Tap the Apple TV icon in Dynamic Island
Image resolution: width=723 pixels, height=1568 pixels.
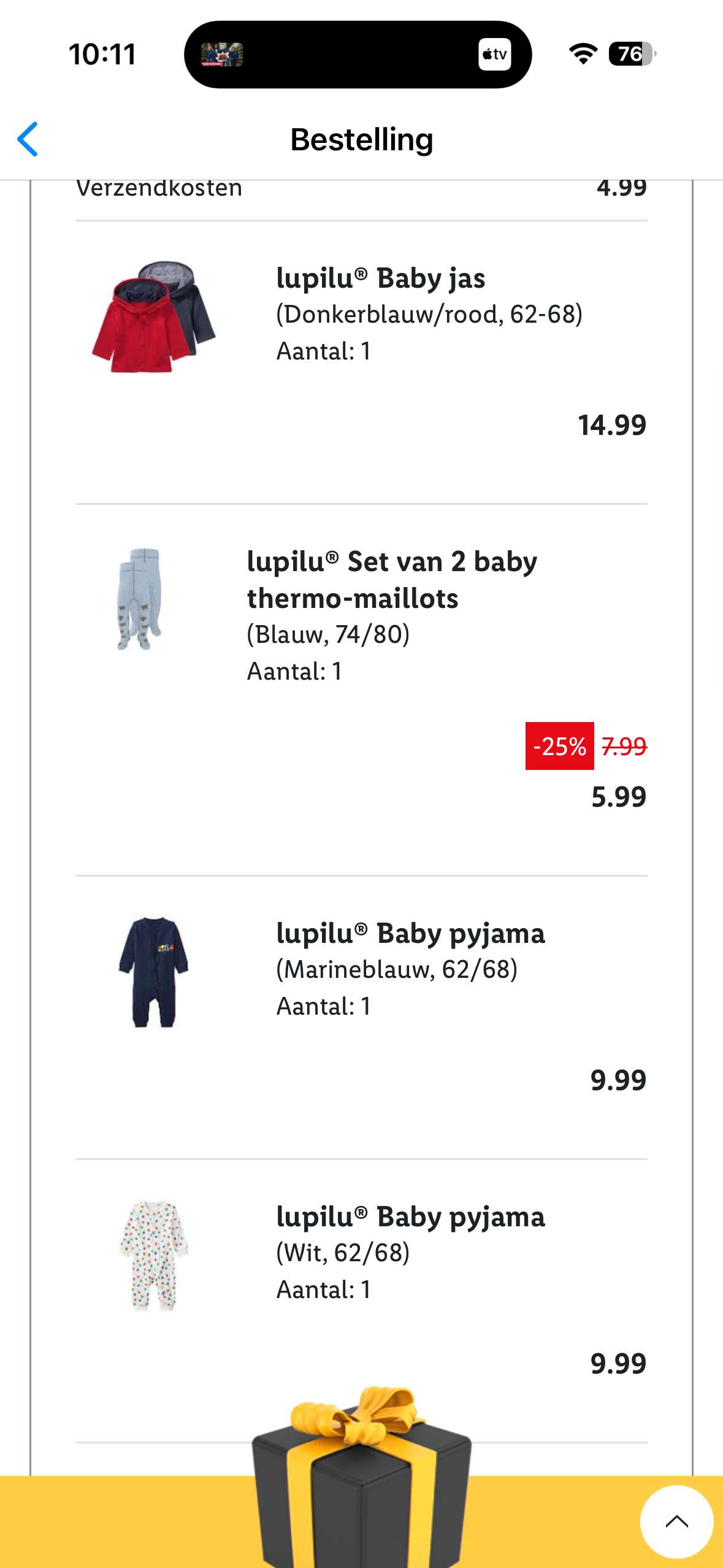pyautogui.click(x=494, y=55)
